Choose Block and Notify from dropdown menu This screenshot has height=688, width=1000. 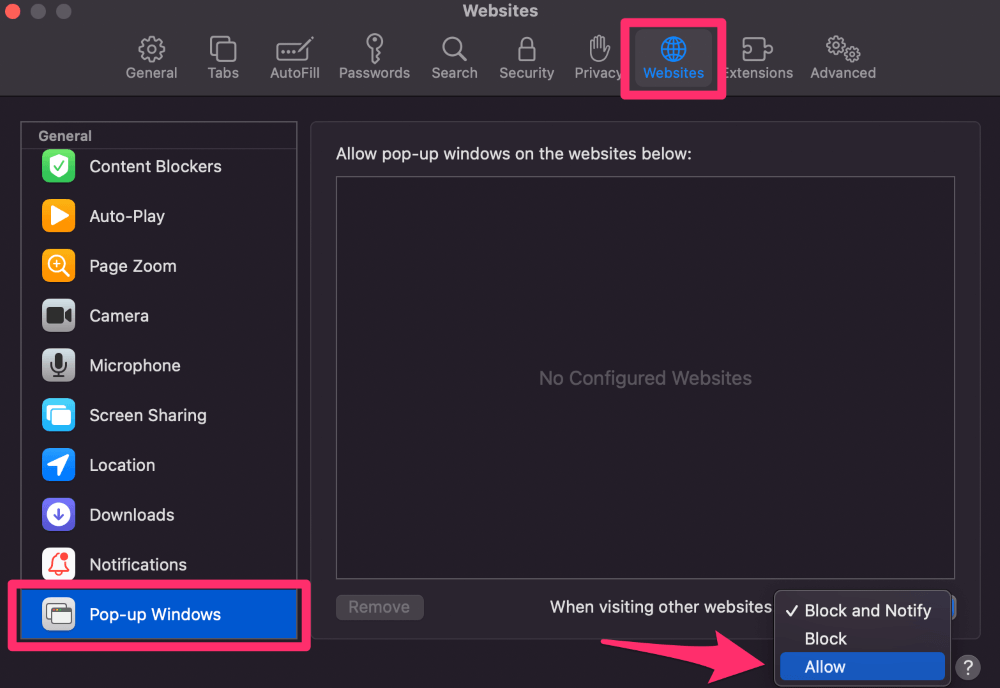[x=862, y=611]
